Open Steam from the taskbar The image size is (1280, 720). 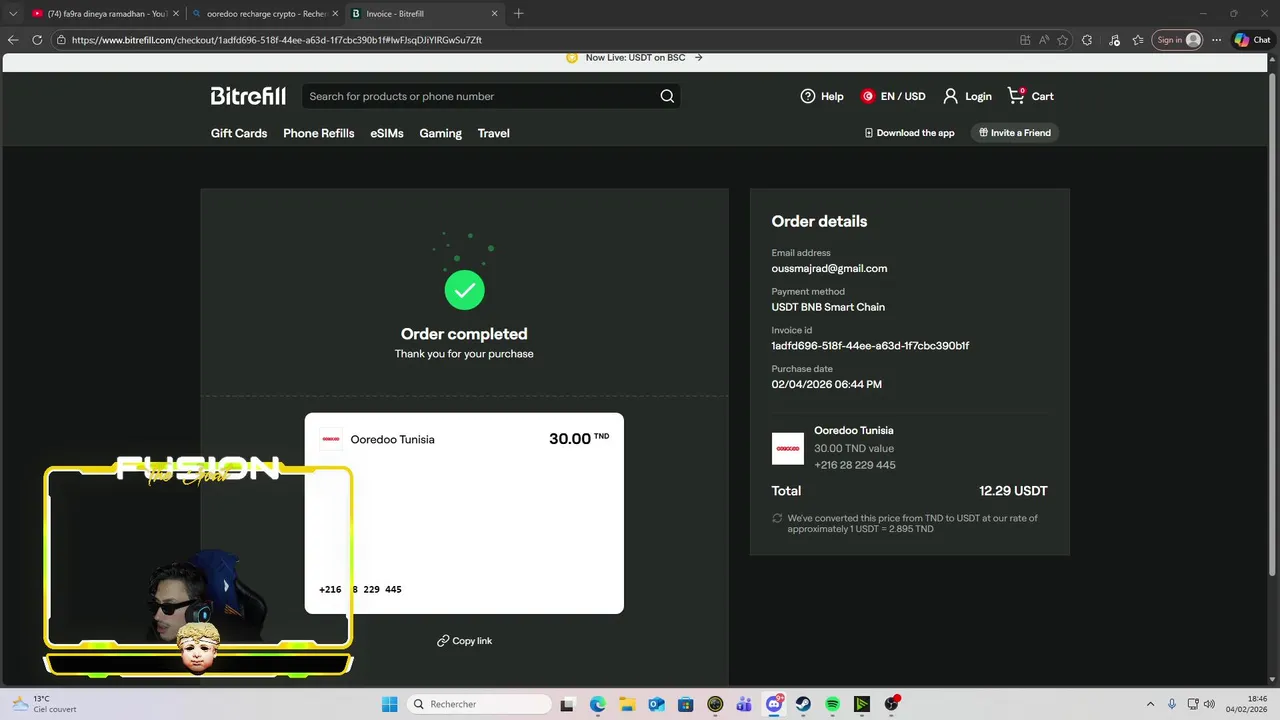click(803, 704)
